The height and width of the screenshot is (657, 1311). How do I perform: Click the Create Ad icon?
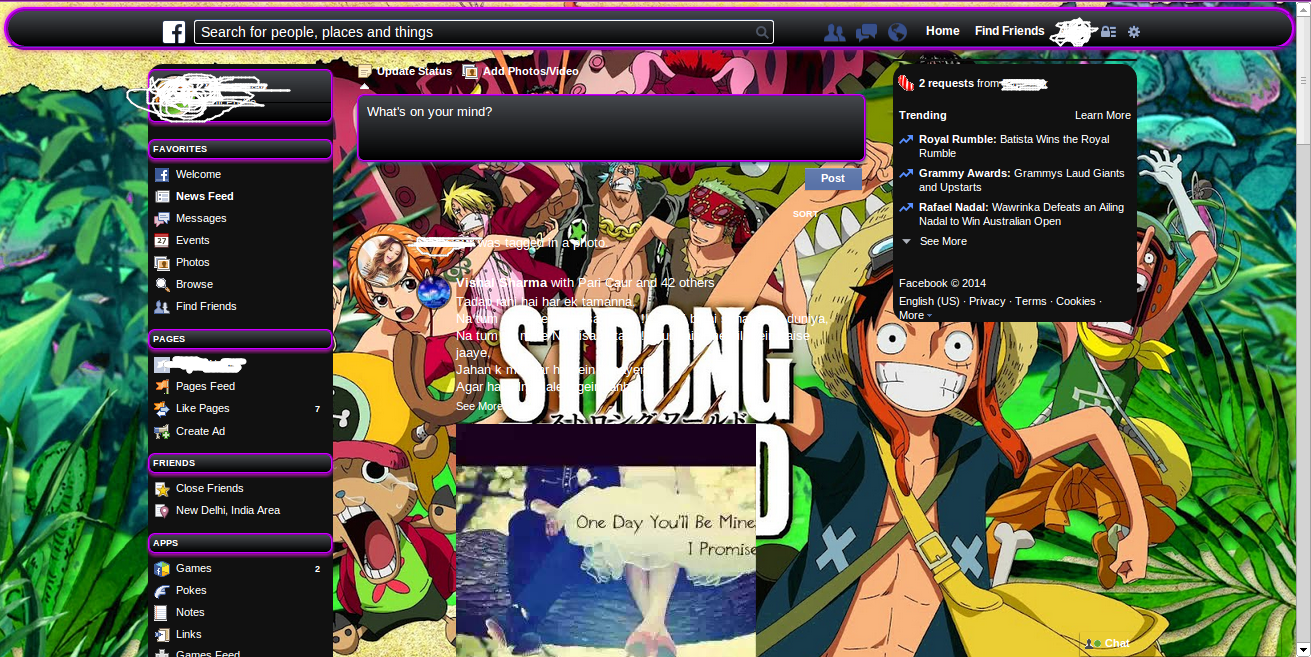162,431
